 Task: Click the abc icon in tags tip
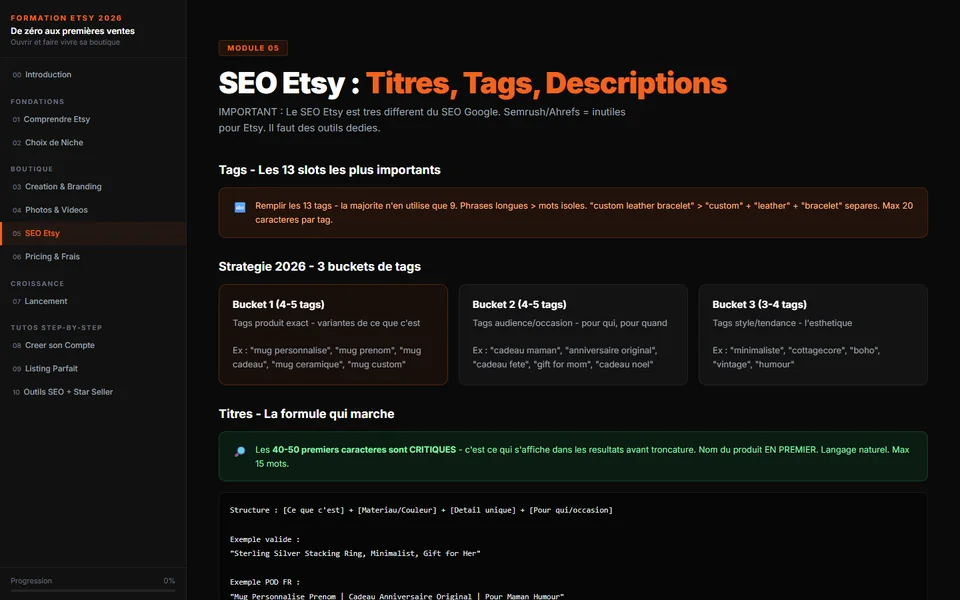pyautogui.click(x=240, y=208)
